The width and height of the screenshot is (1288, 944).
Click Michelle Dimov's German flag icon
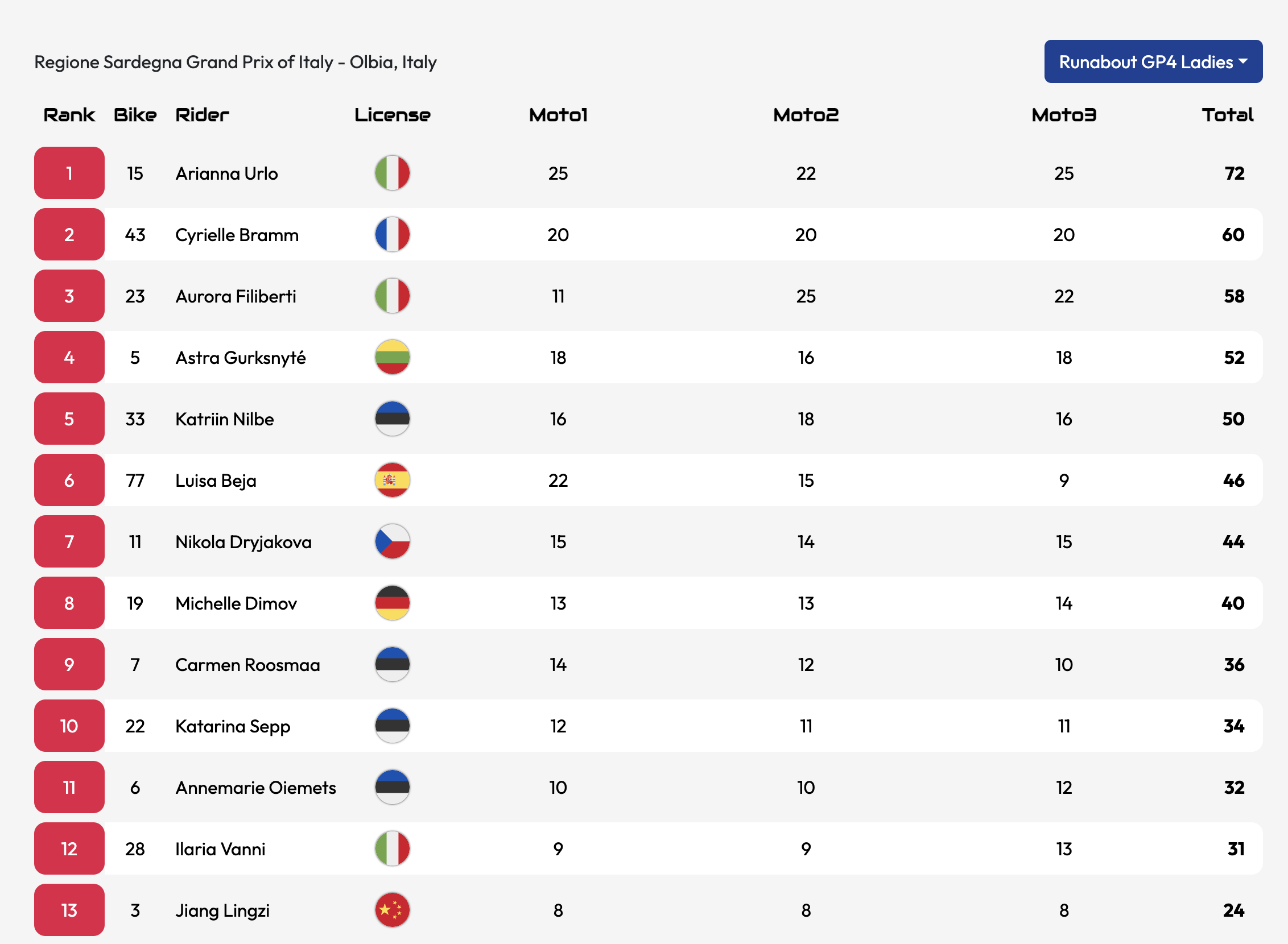[x=392, y=603]
